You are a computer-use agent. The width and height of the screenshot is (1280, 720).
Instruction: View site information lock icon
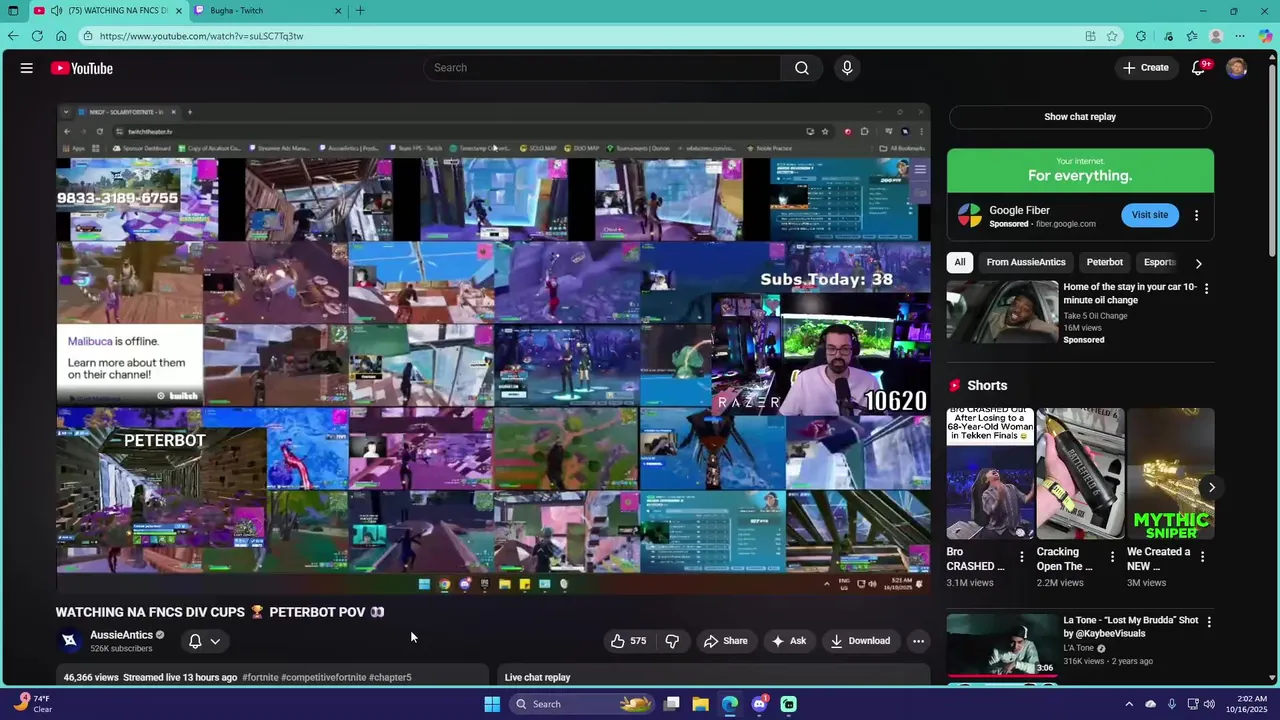pyautogui.click(x=88, y=36)
